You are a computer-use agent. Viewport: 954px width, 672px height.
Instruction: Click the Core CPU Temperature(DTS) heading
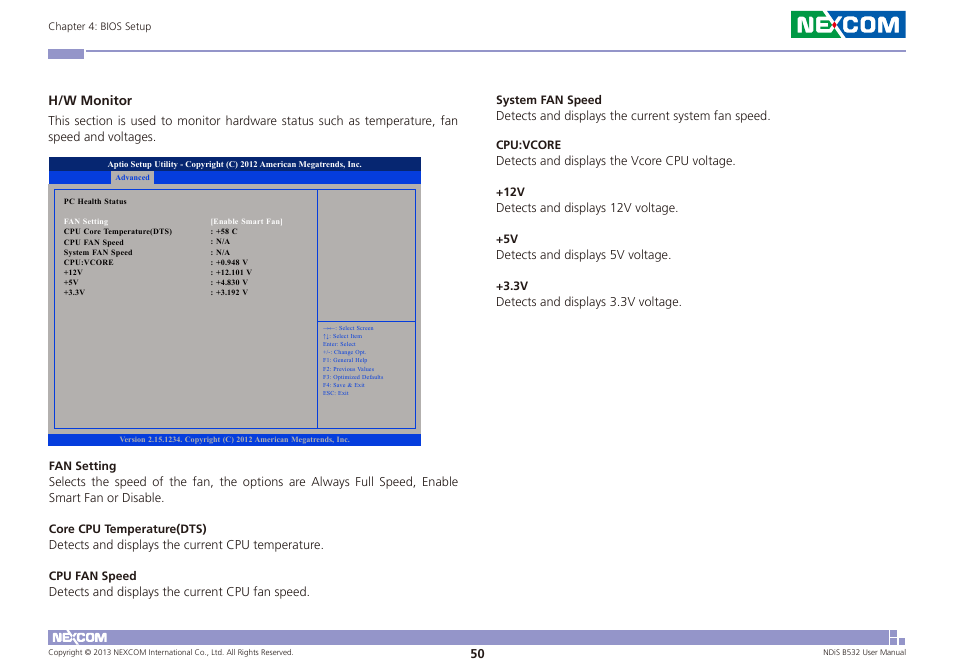(x=127, y=529)
